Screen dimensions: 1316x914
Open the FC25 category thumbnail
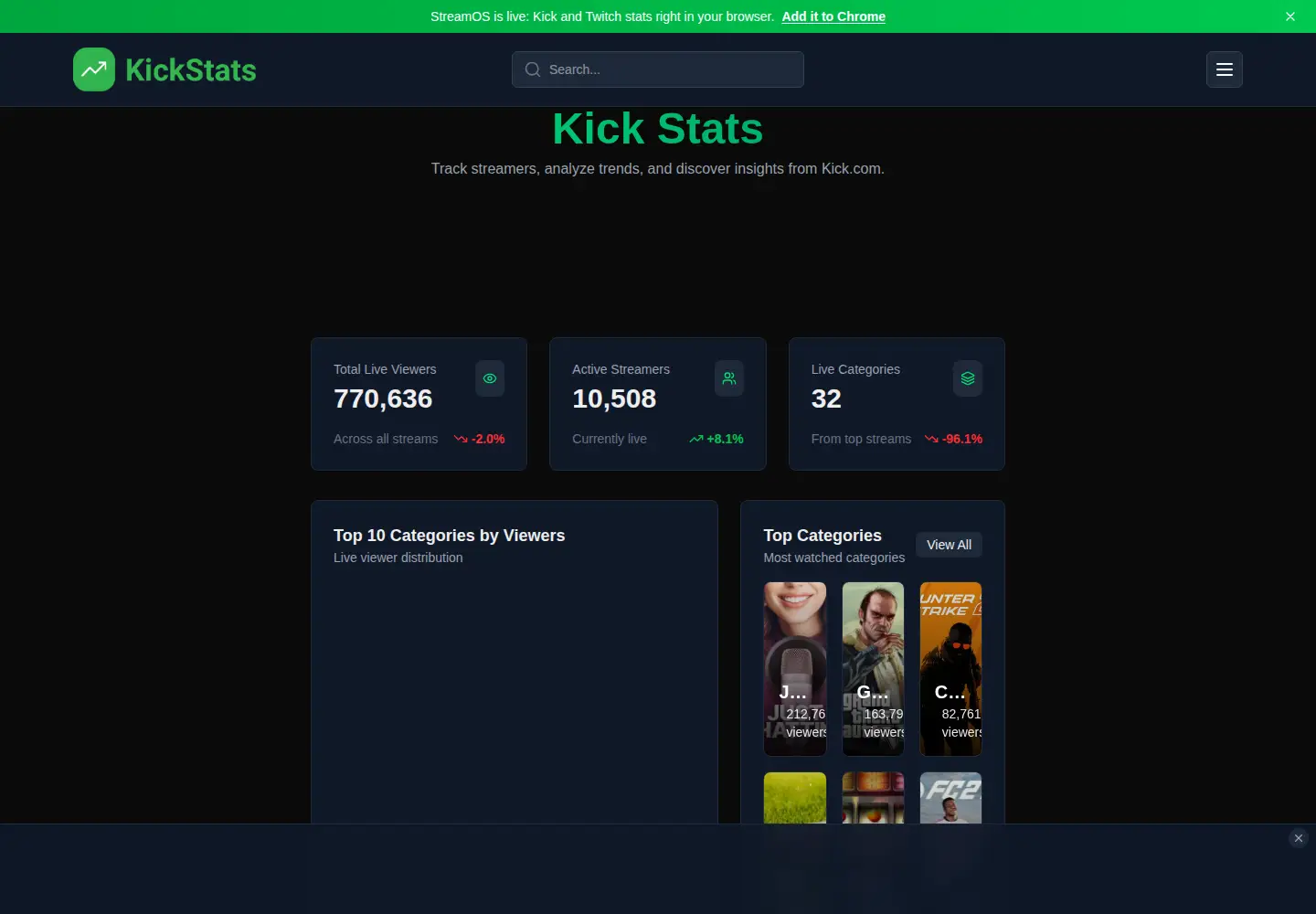(x=950, y=798)
